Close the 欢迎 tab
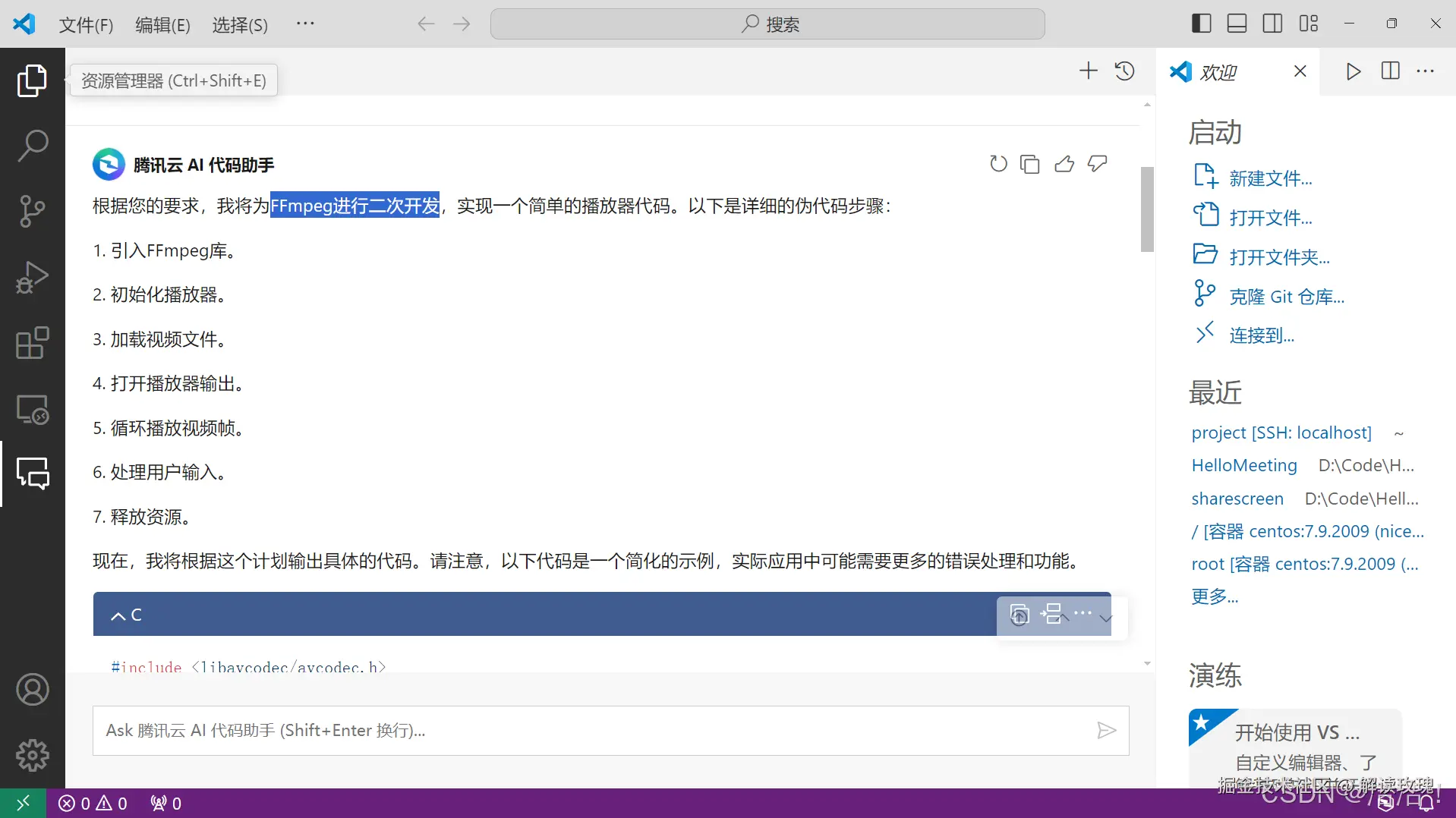The height and width of the screenshot is (818, 1456). [1300, 71]
